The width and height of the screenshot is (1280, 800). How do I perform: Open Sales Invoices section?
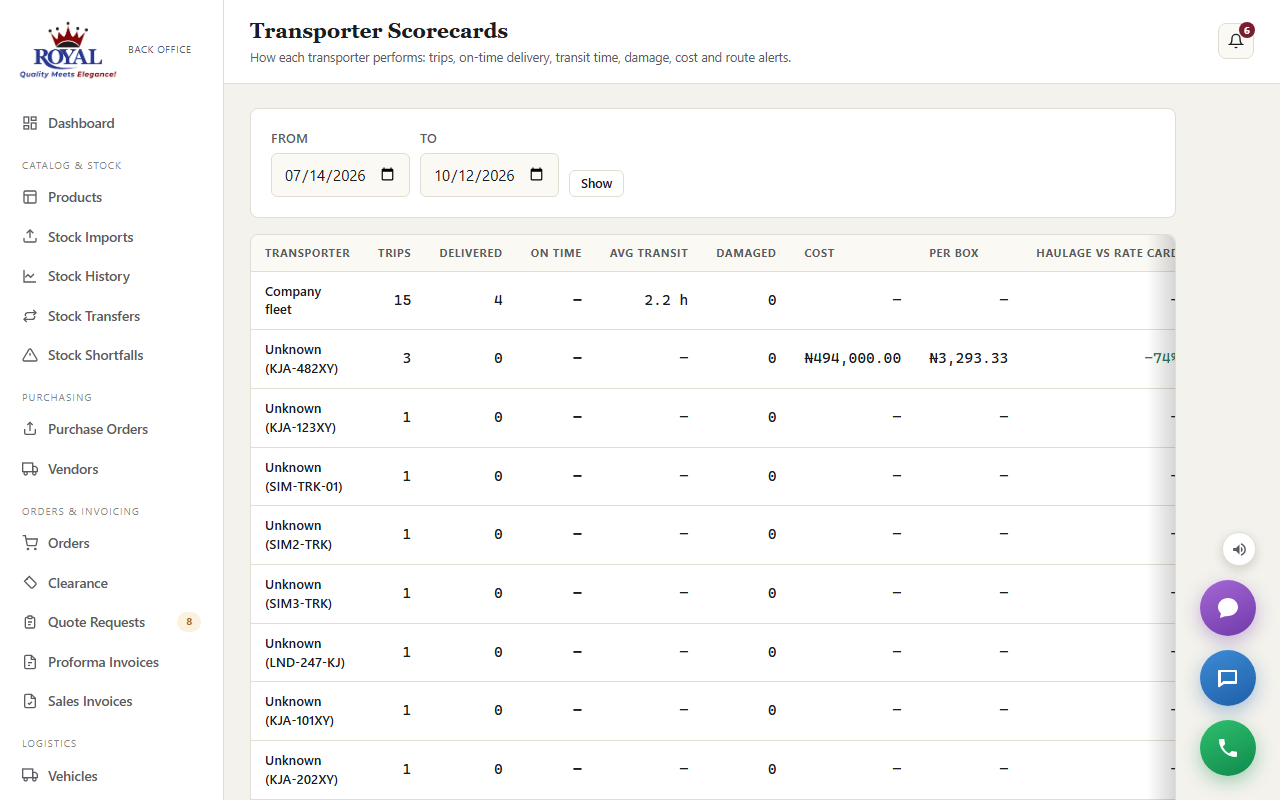click(90, 701)
